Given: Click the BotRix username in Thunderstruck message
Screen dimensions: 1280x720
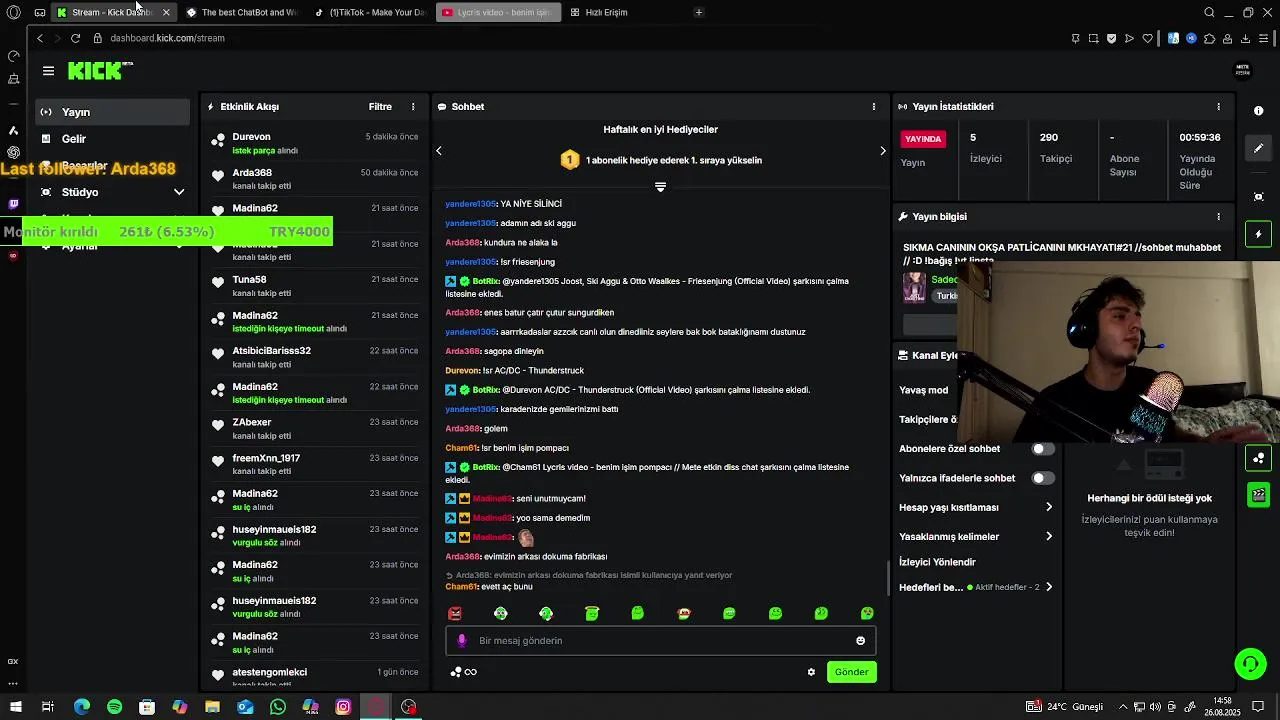Looking at the screenshot, I should [486, 390].
